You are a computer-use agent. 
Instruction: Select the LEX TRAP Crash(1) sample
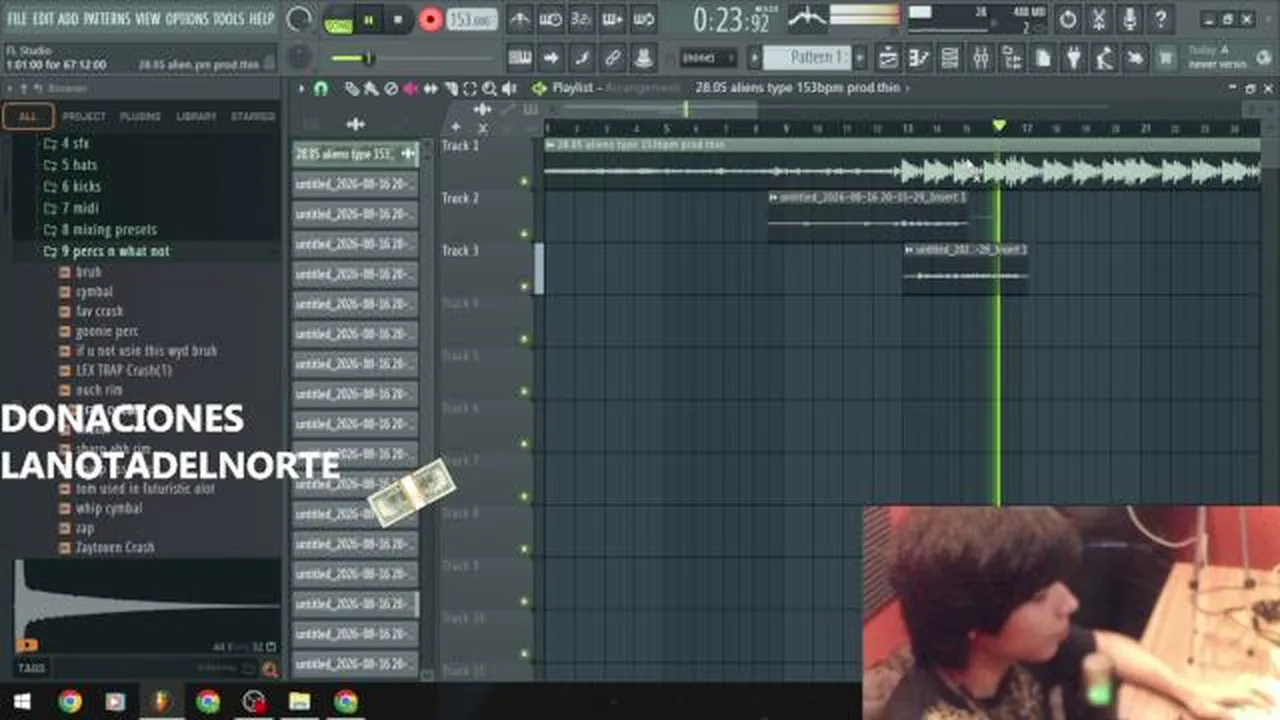point(123,370)
